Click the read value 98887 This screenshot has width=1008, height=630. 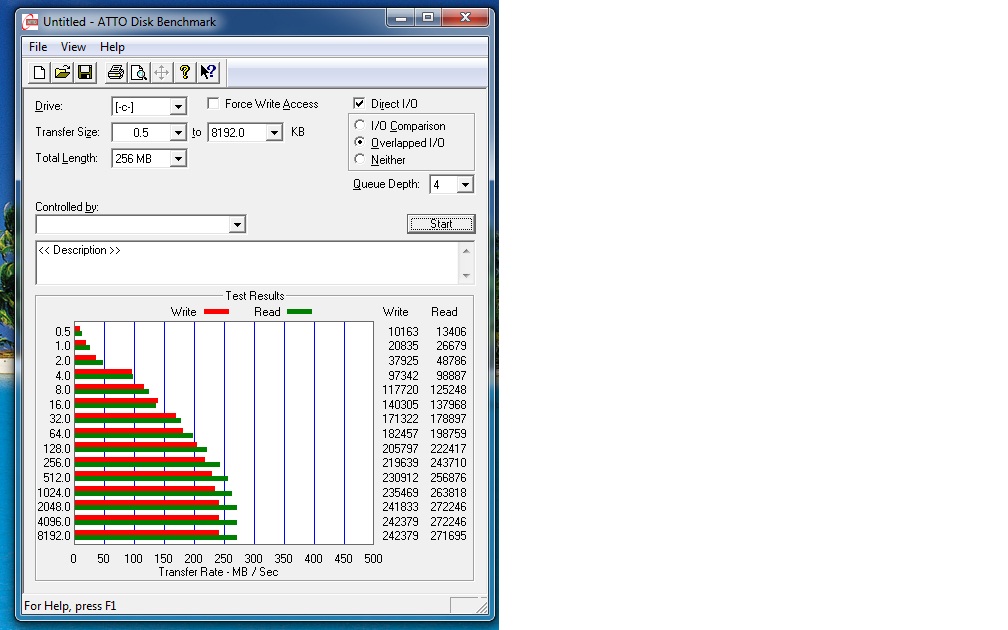[x=451, y=375]
